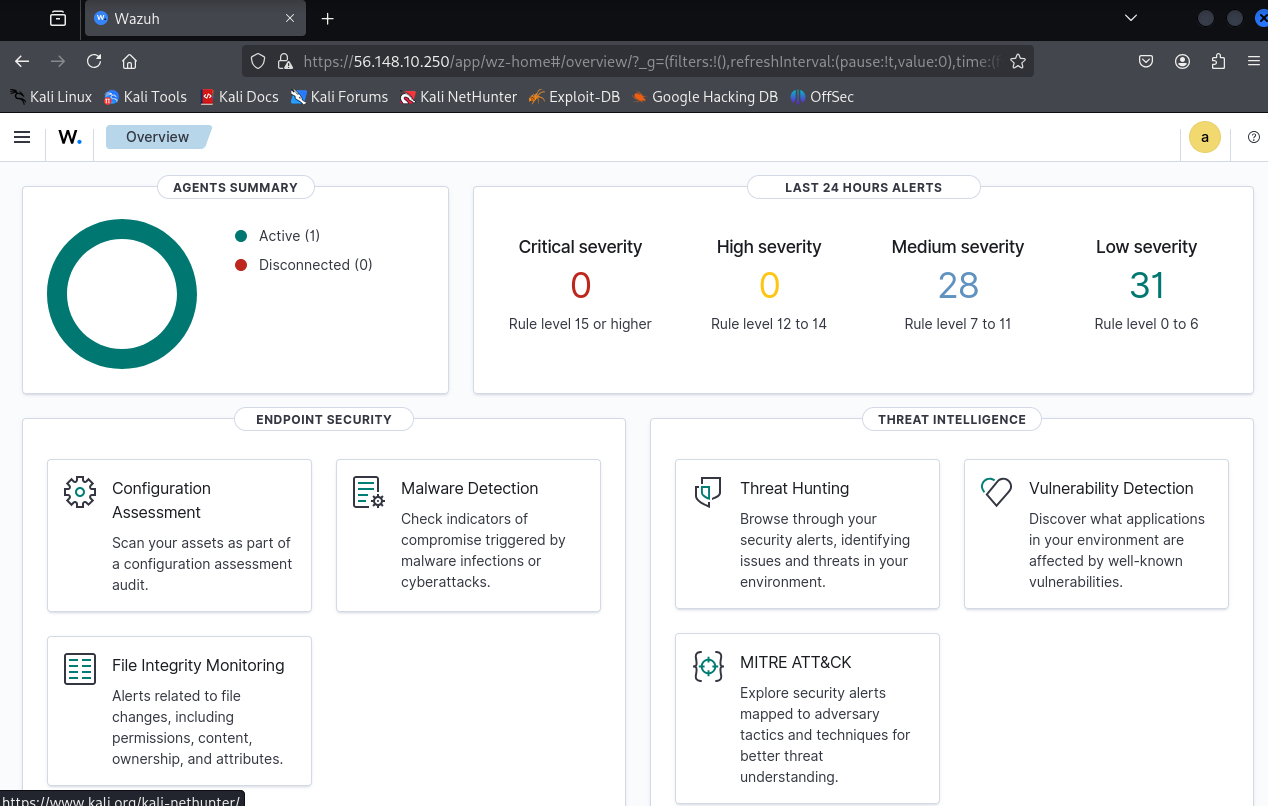The height and width of the screenshot is (806, 1268).
Task: Open the MITRE ATT&CK card title
Action: point(796,662)
